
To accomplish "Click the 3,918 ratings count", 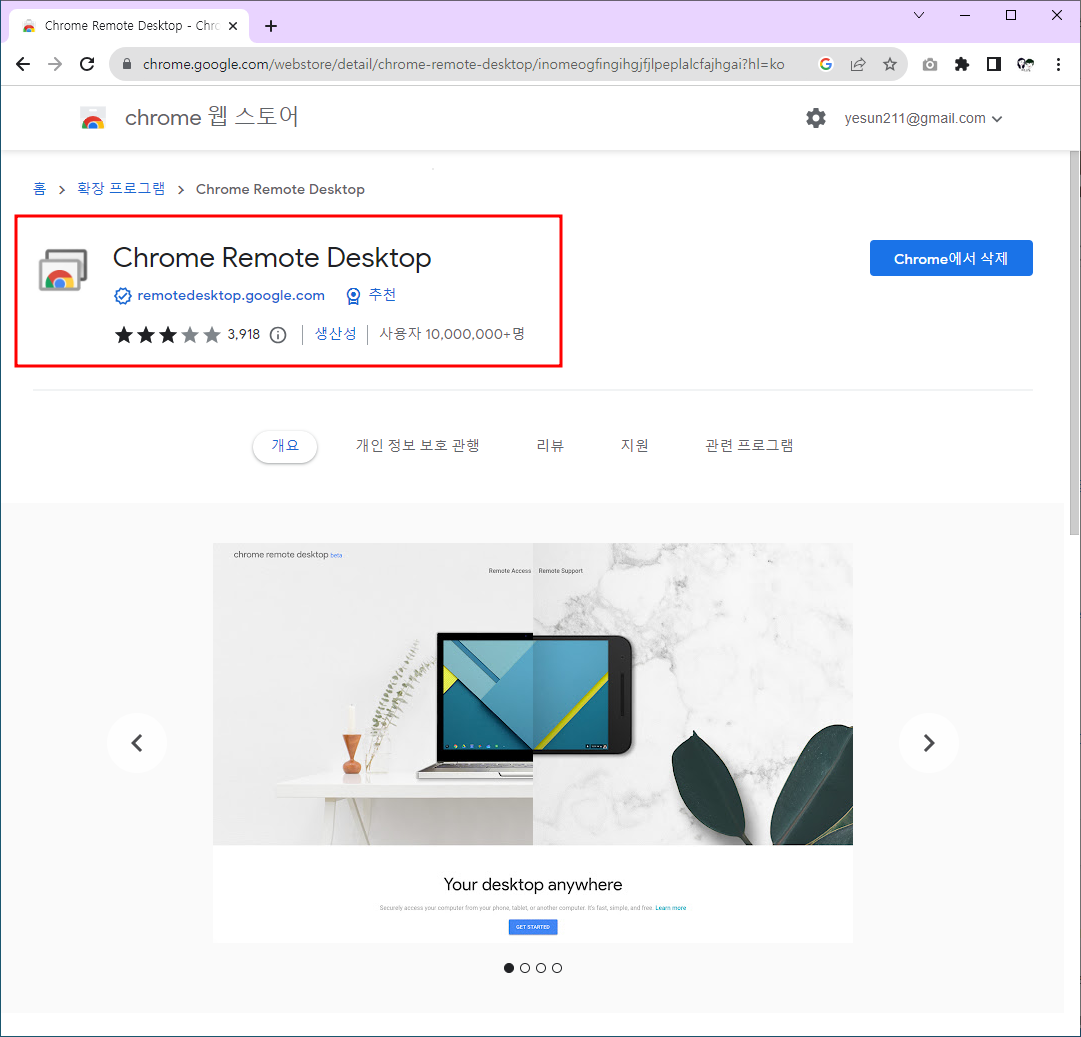I will [x=244, y=335].
